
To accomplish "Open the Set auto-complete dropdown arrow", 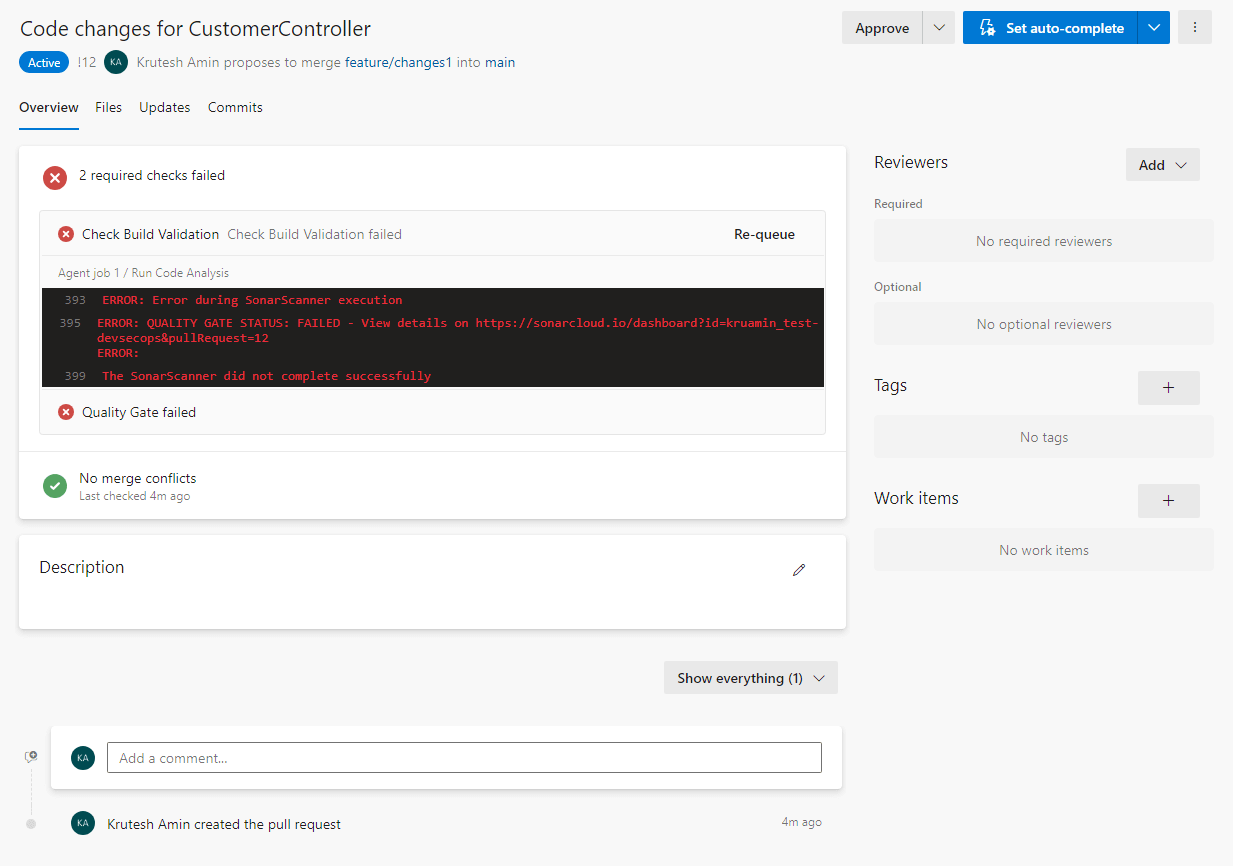I will tap(1154, 28).
